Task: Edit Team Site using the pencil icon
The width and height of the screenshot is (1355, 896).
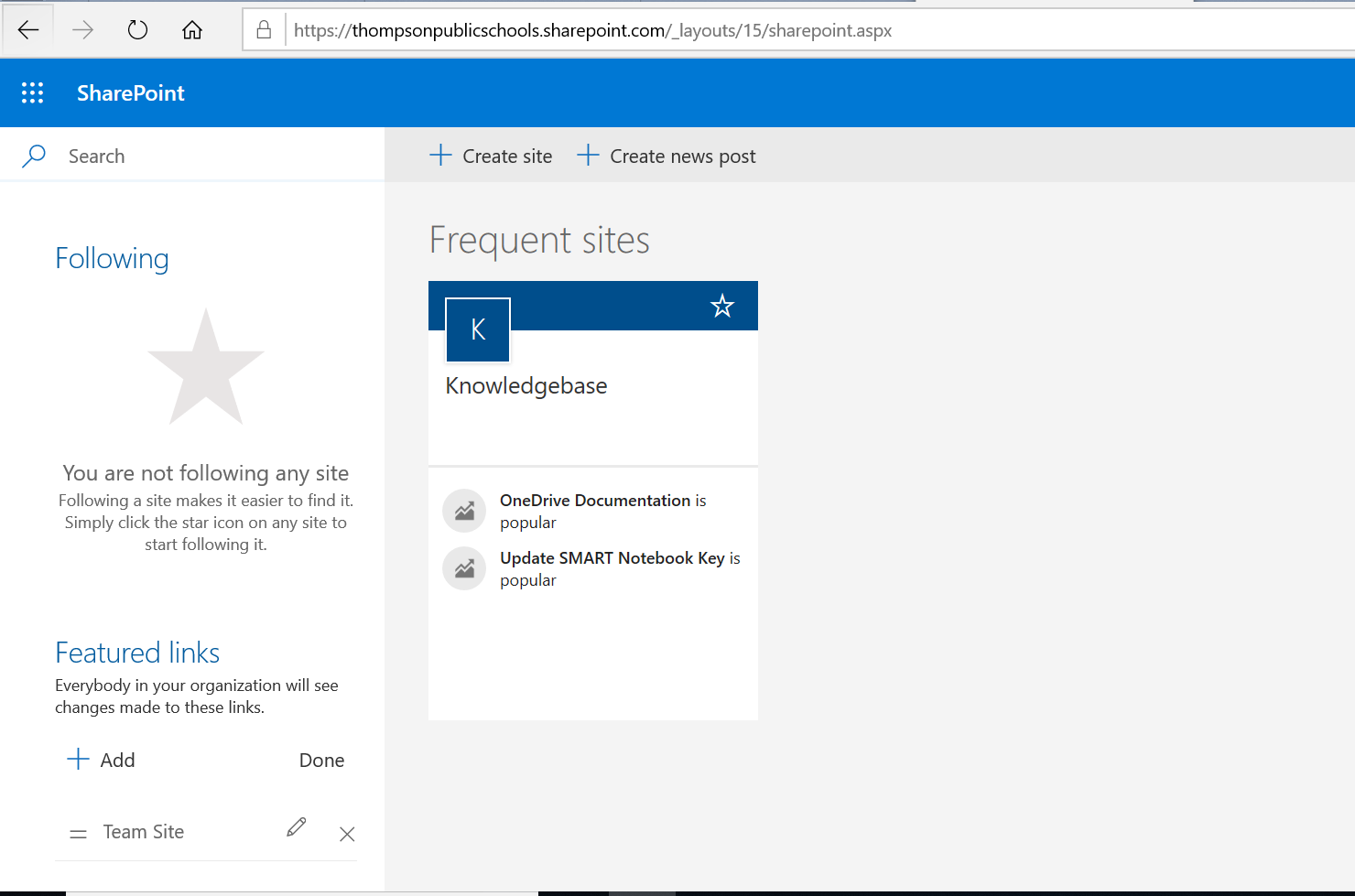Action: [297, 827]
